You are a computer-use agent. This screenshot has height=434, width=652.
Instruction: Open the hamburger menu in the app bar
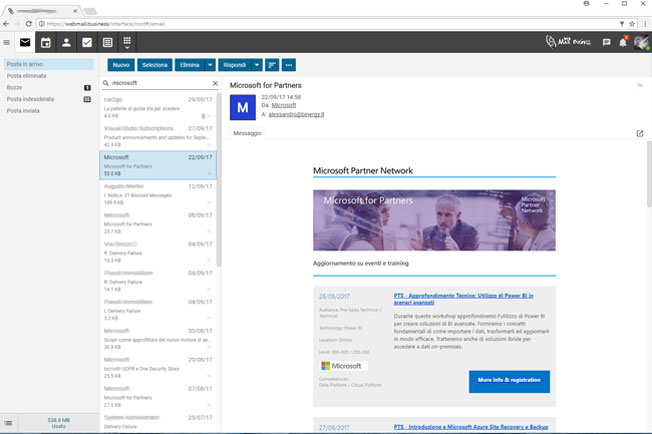(6, 42)
